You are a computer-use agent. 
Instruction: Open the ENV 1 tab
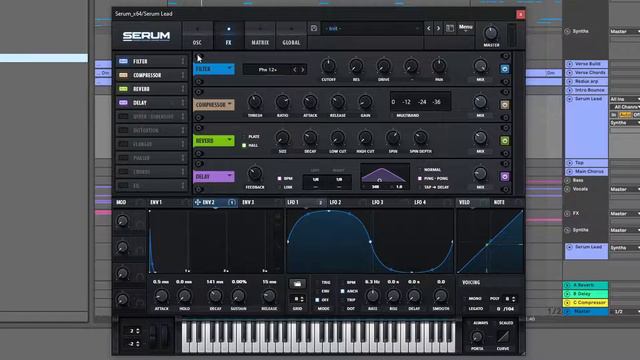[156, 202]
